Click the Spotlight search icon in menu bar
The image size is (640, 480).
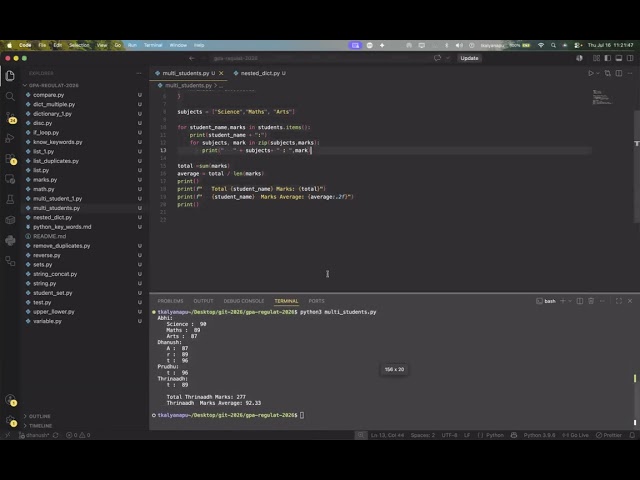[553, 45]
